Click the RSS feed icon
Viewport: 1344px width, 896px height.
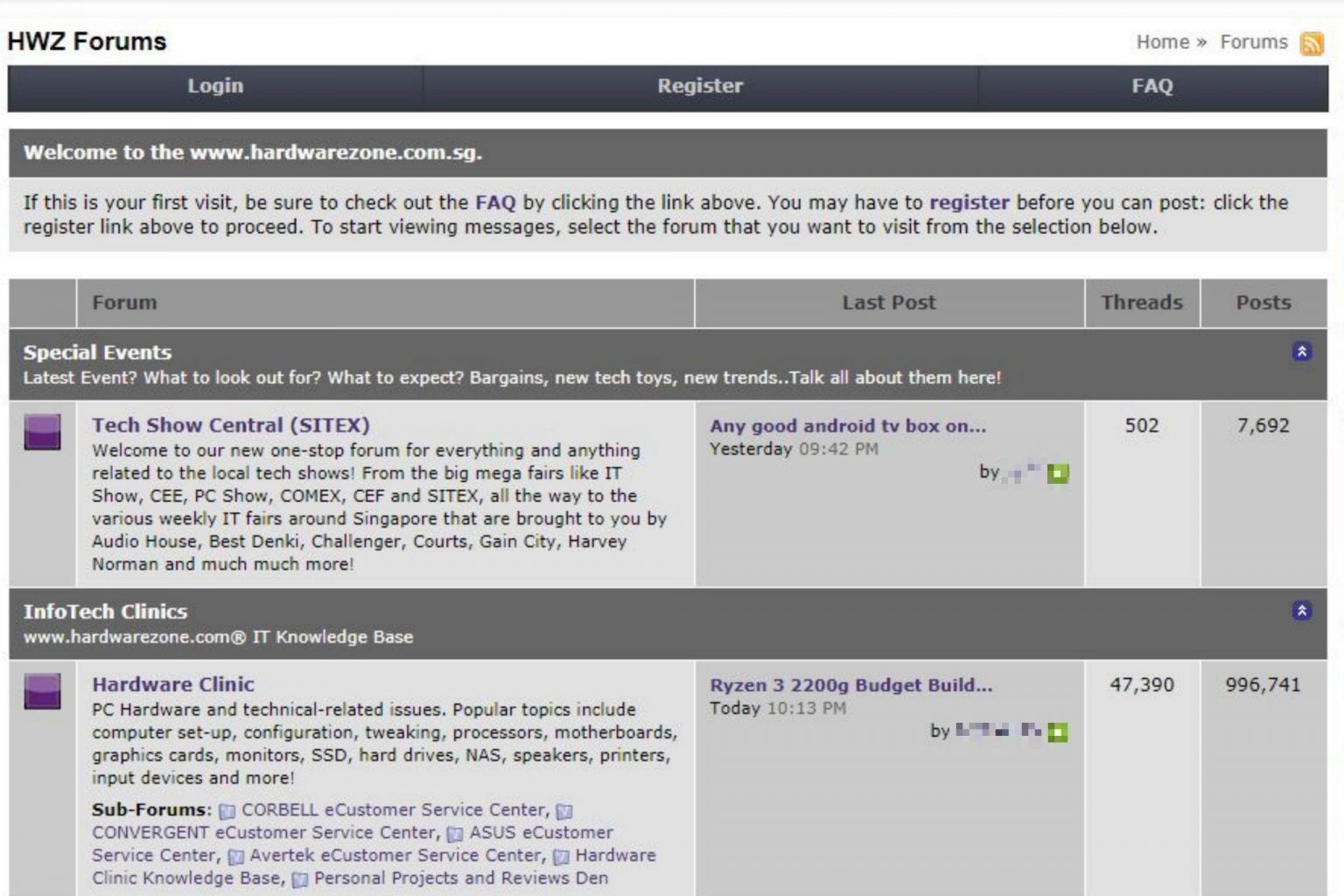pyautogui.click(x=1312, y=43)
